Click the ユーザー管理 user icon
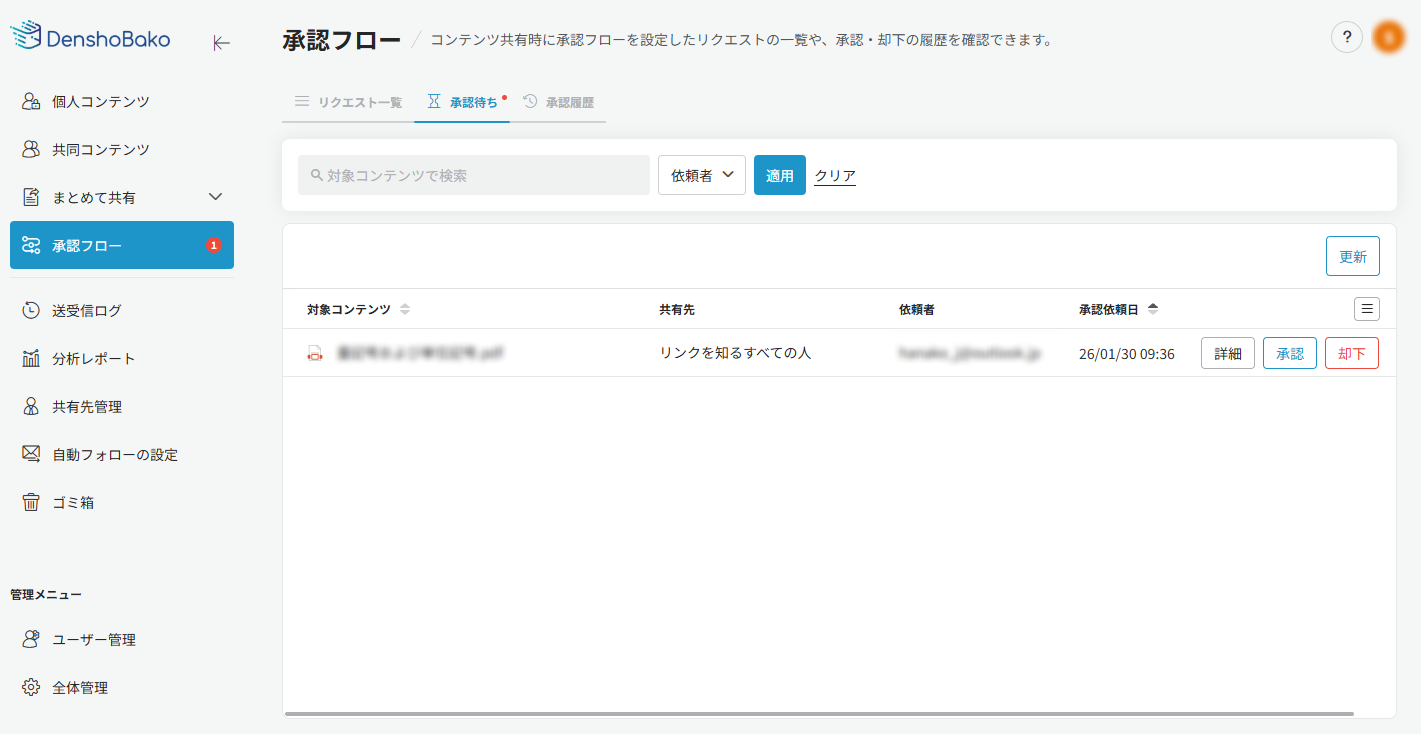1421x734 pixels. pyautogui.click(x=31, y=639)
